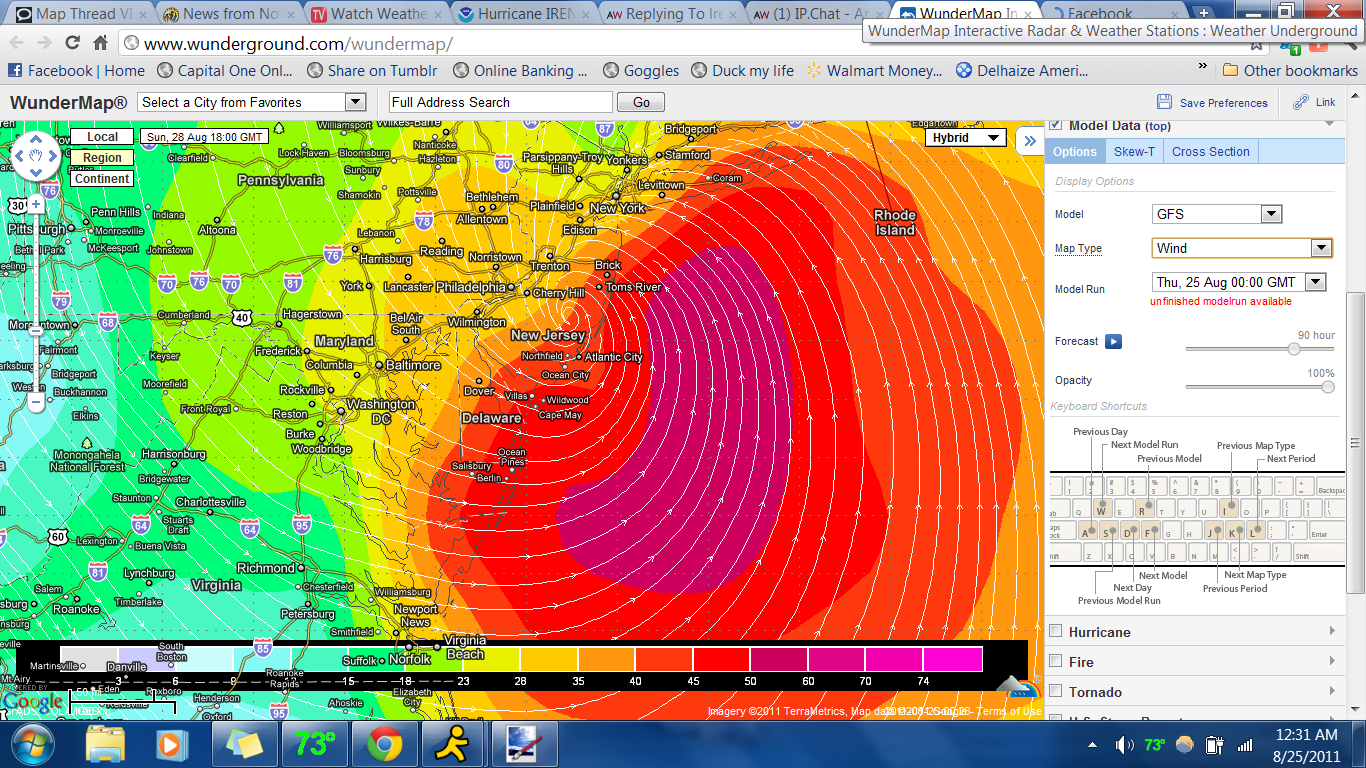Click the Full Address Search field
Viewport: 1366px width, 768px height.
tap(500, 102)
